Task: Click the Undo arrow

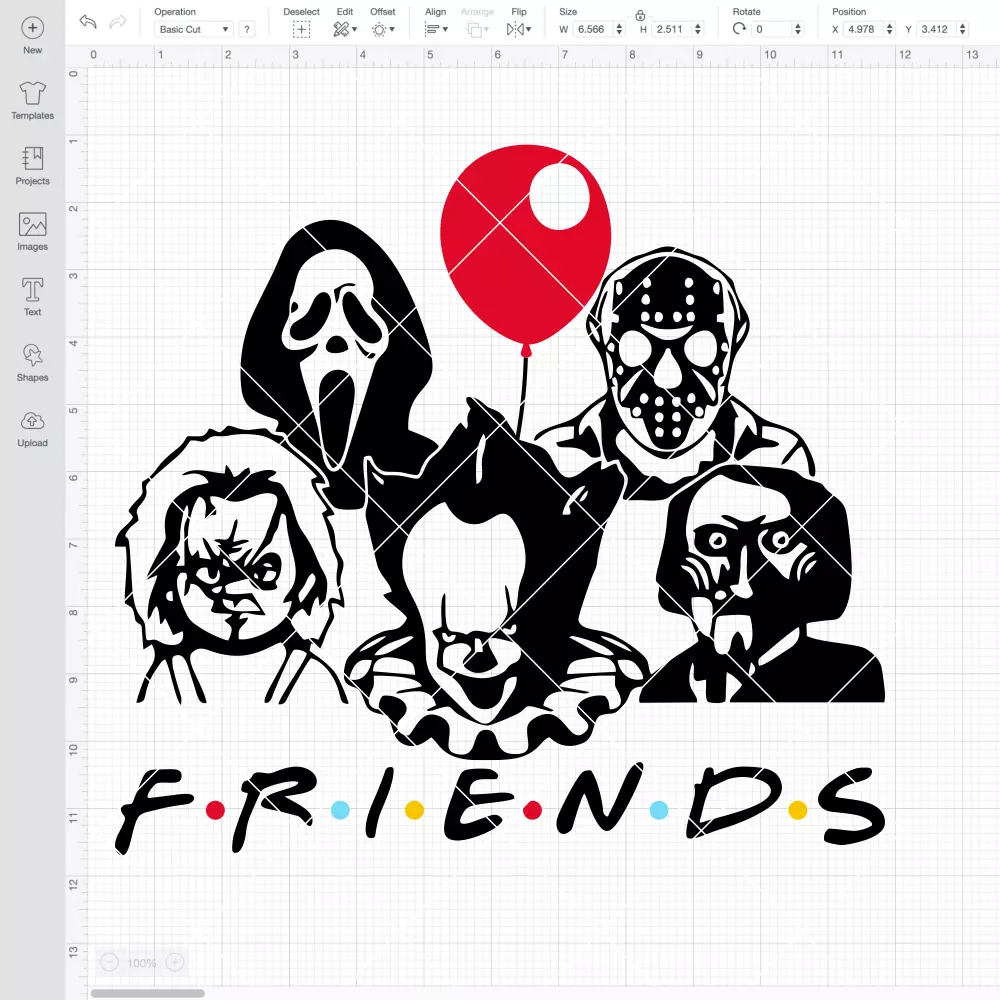Action: coord(88,22)
